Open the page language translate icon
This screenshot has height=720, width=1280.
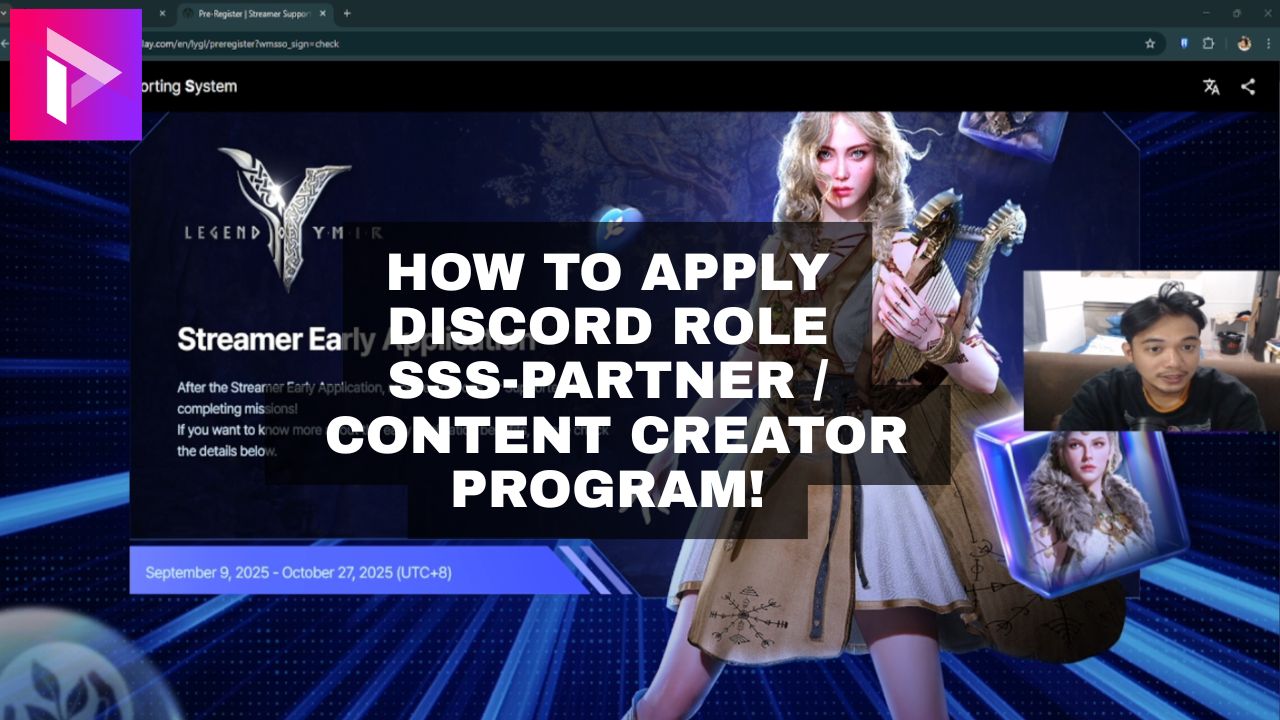(x=1212, y=87)
